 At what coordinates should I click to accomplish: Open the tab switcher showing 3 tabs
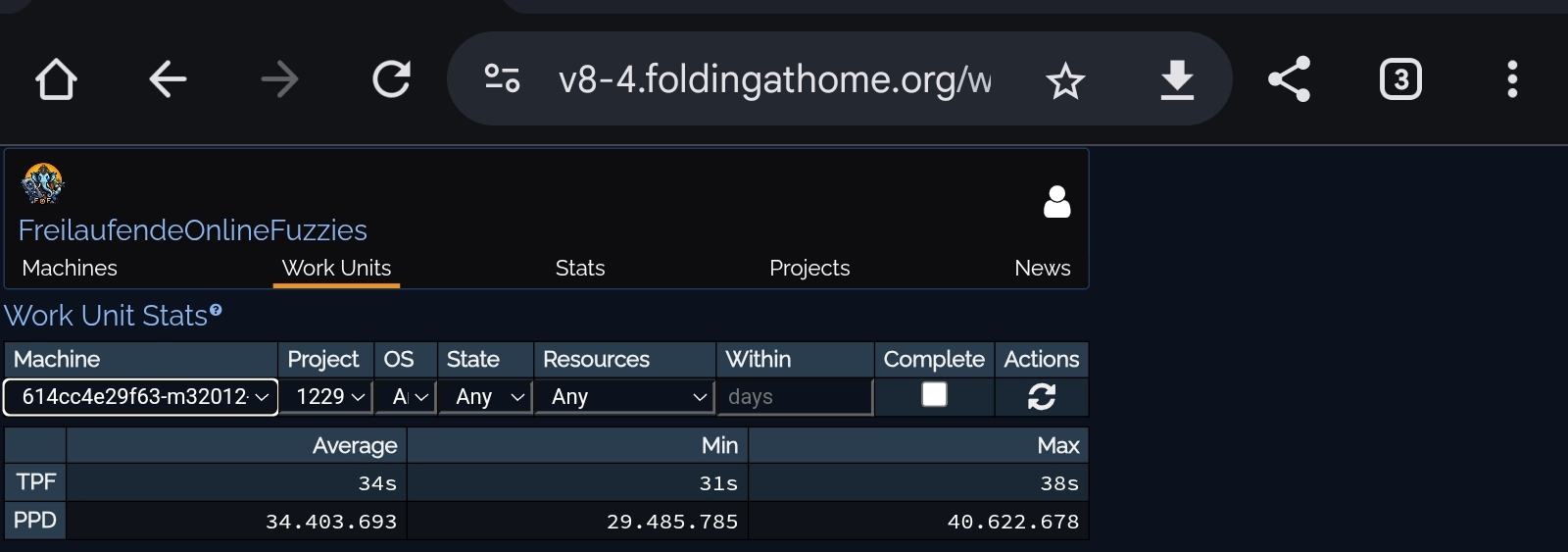(1400, 79)
